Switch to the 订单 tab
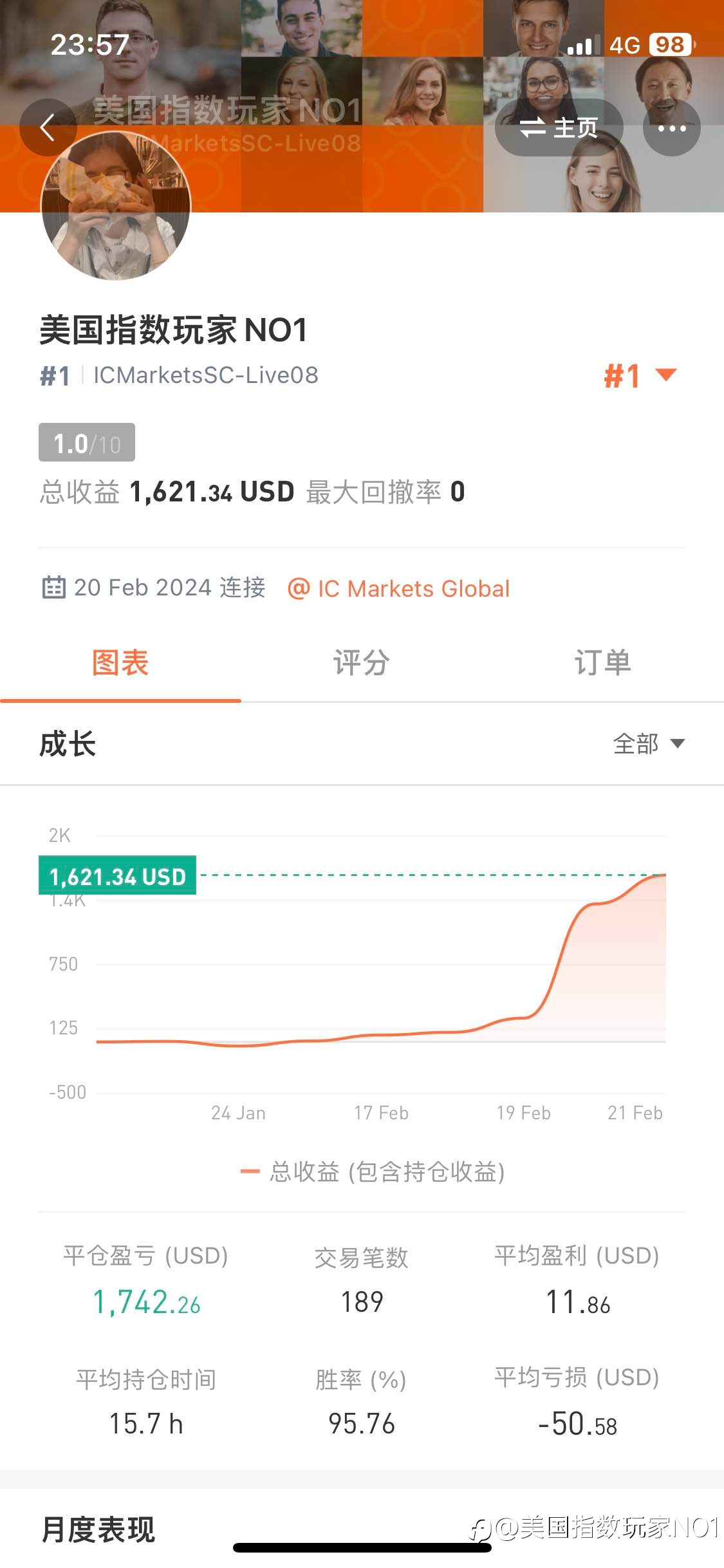 (603, 663)
